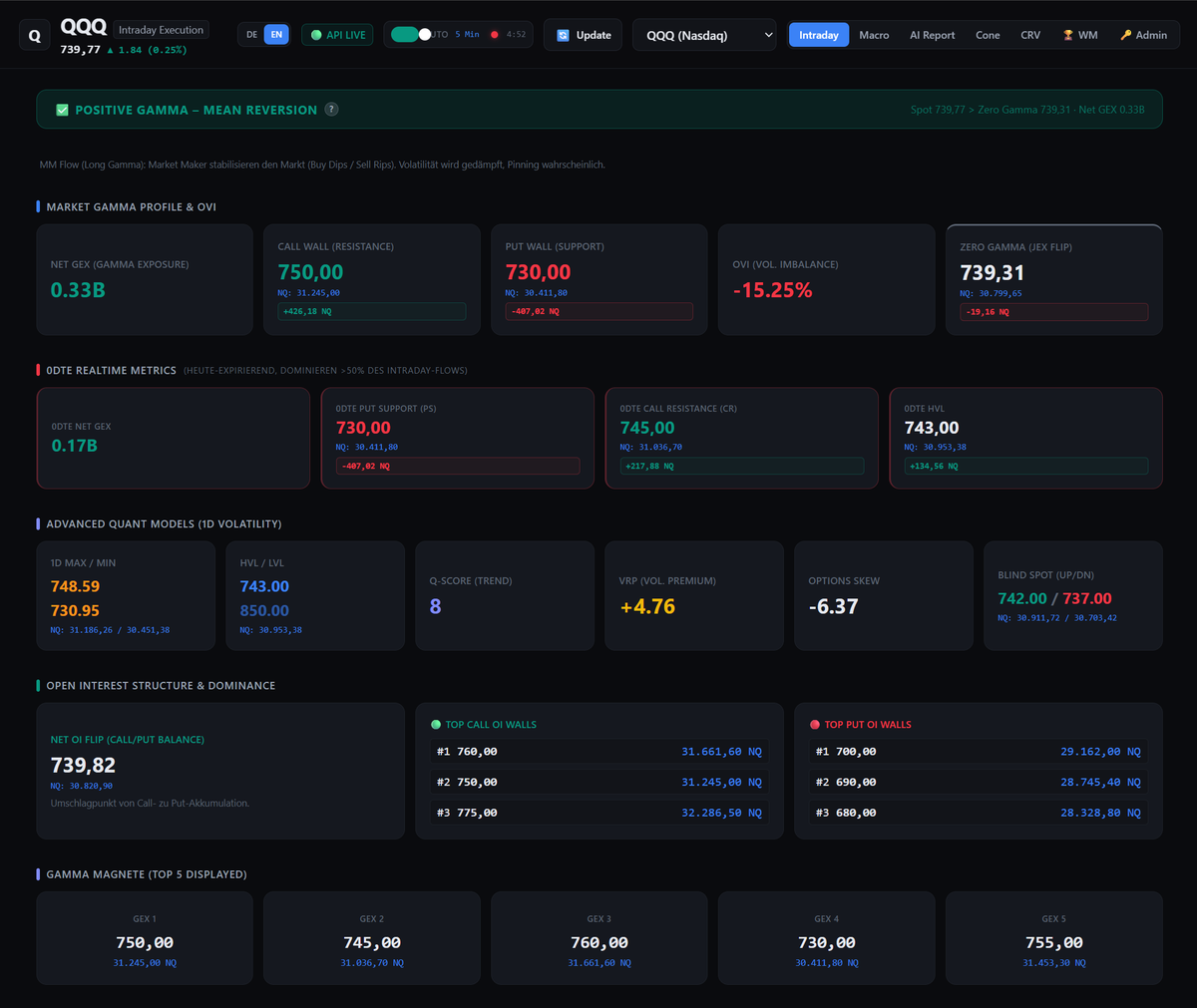Click the -19,16 NQ badge on Zero Gamma
Image resolution: width=1197 pixels, height=1008 pixels.
click(1053, 312)
